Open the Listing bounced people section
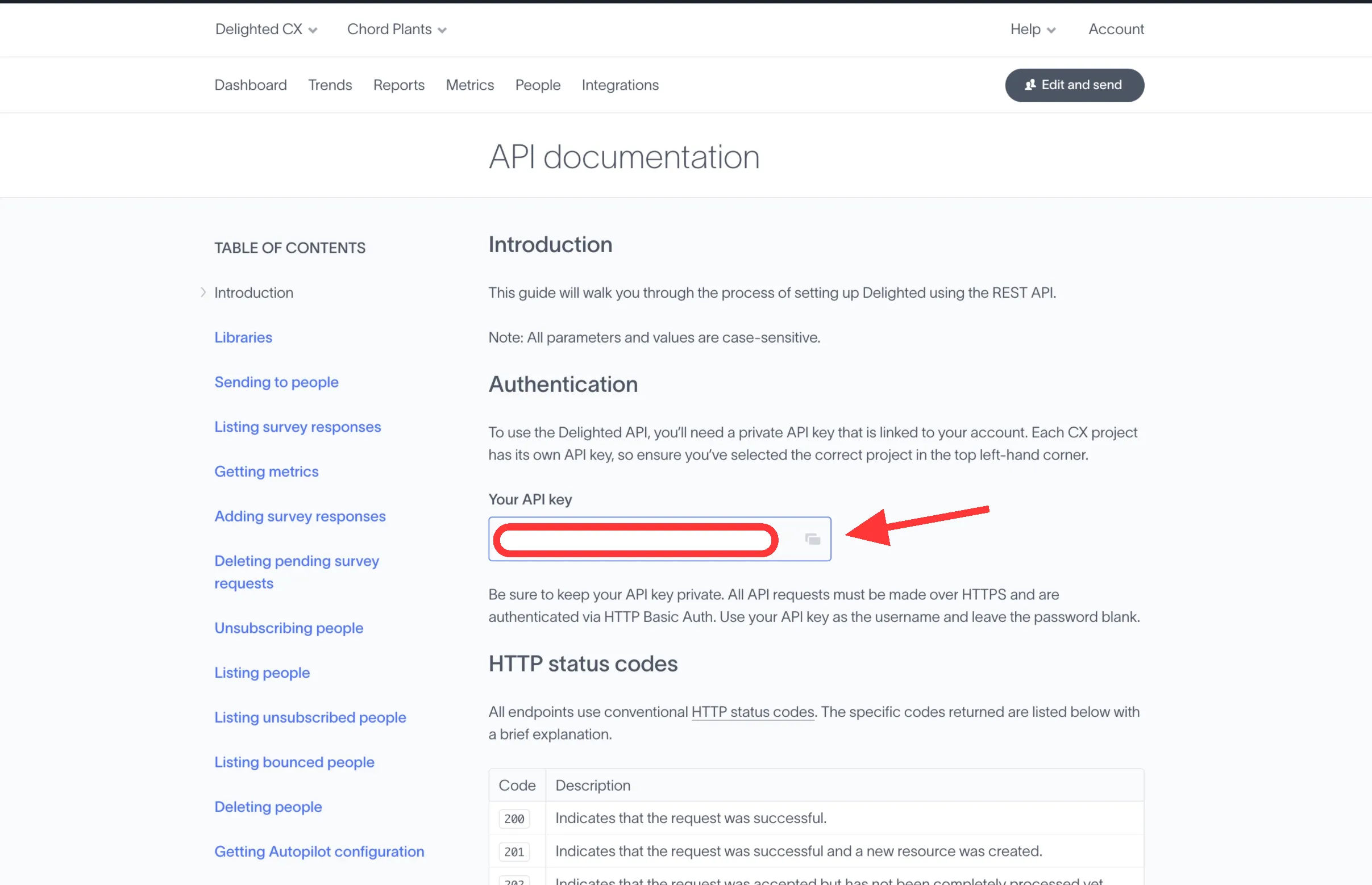1372x885 pixels. pos(294,762)
